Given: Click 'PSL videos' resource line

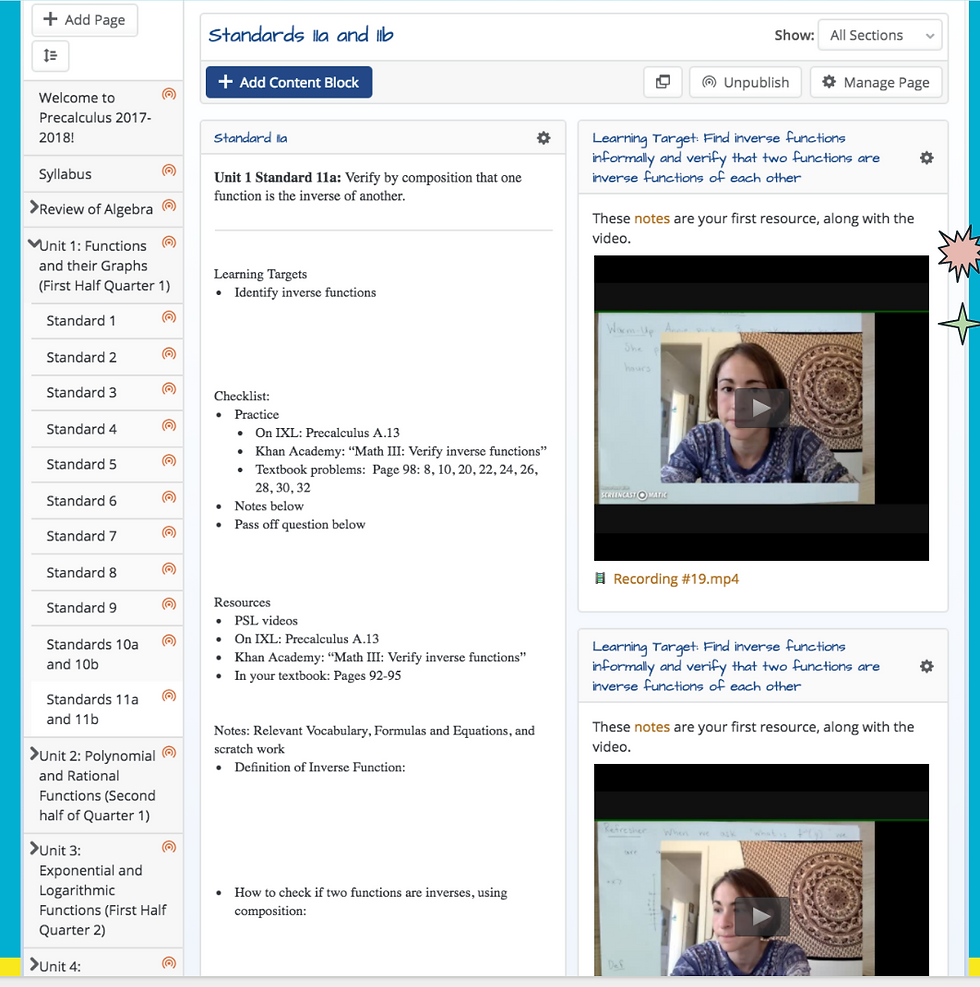Looking at the screenshot, I should point(266,621).
